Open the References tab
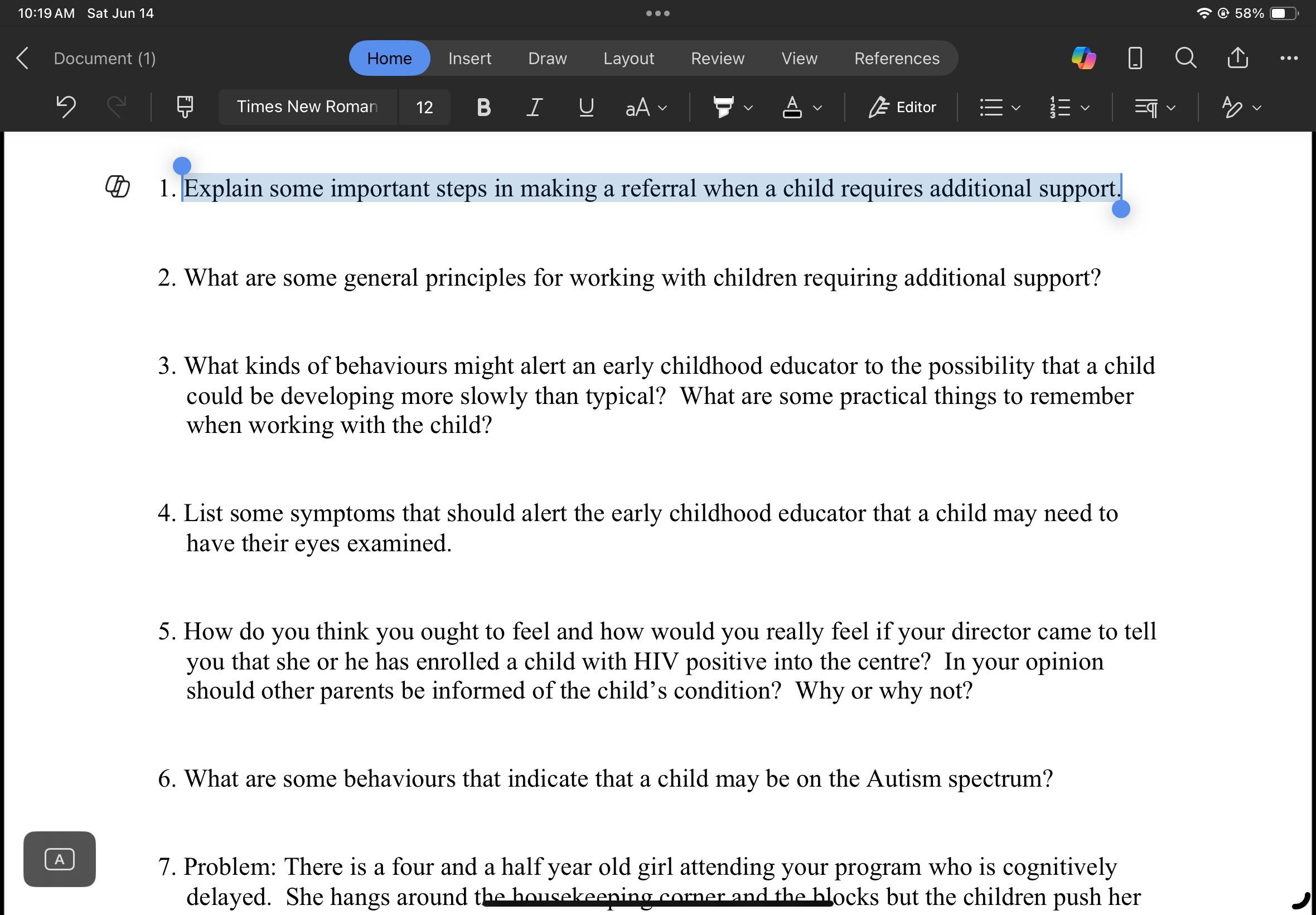Screen dimensions: 1316x915 (x=896, y=59)
